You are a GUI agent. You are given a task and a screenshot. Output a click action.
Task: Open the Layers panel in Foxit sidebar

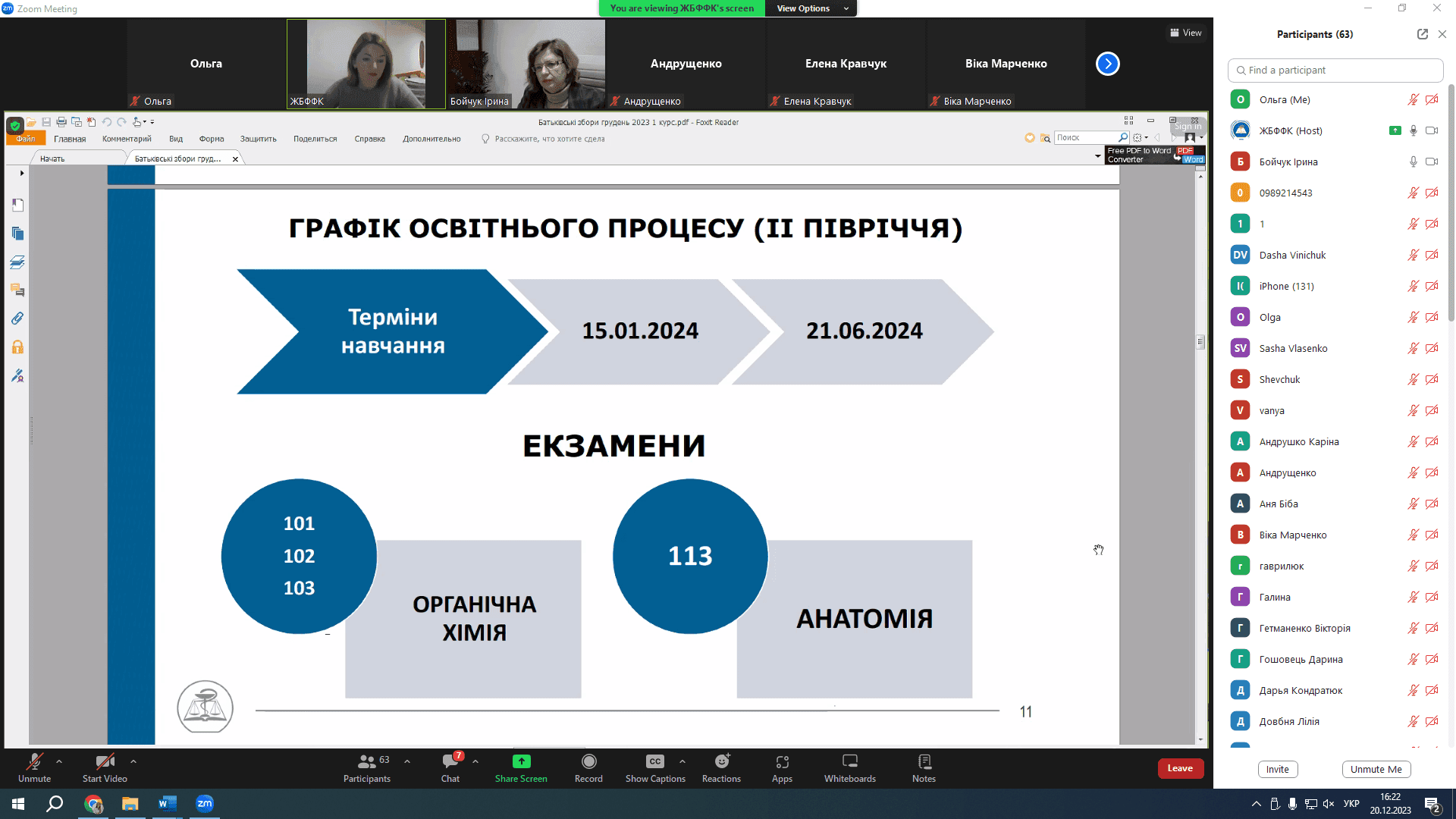click(18, 262)
